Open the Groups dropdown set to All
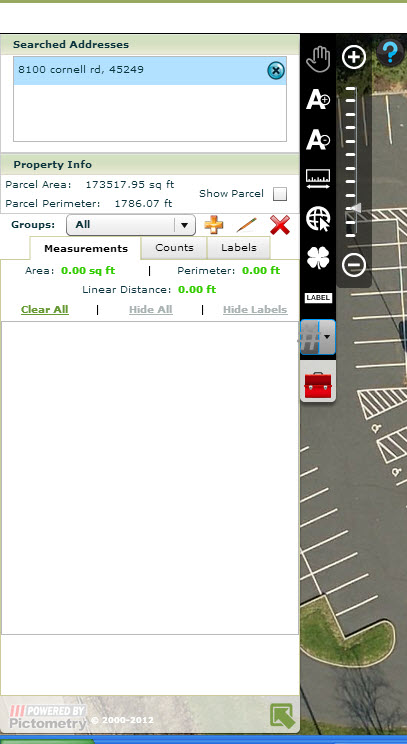The height and width of the screenshot is (744, 407). tap(131, 224)
